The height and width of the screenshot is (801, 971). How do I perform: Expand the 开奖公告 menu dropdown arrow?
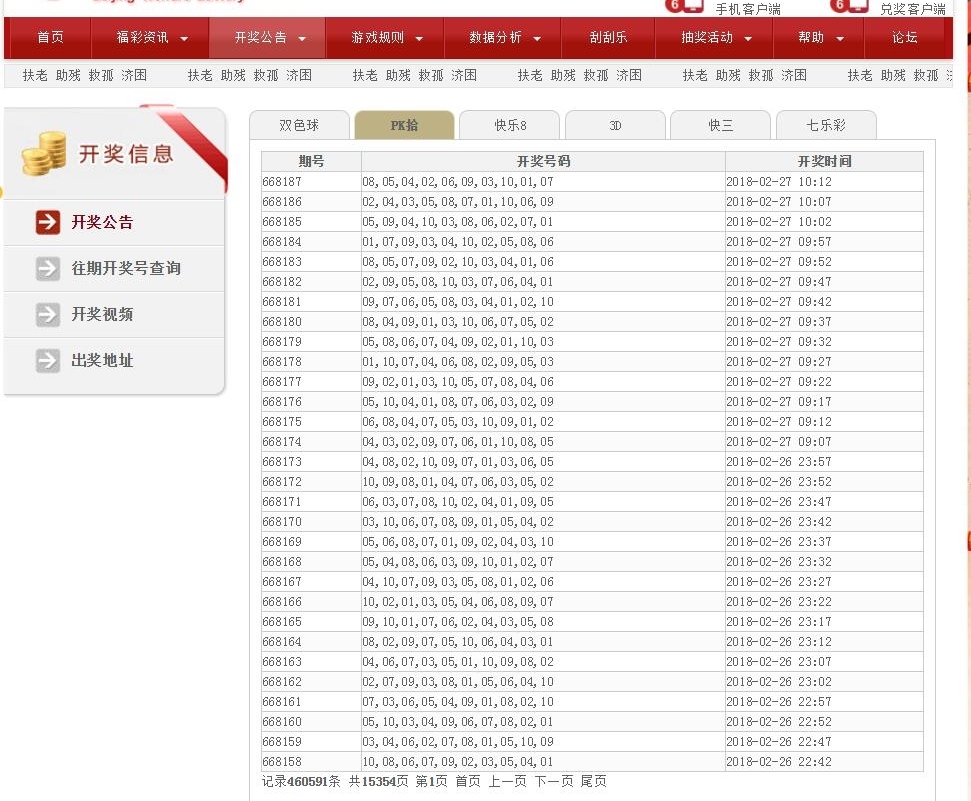(x=302, y=38)
